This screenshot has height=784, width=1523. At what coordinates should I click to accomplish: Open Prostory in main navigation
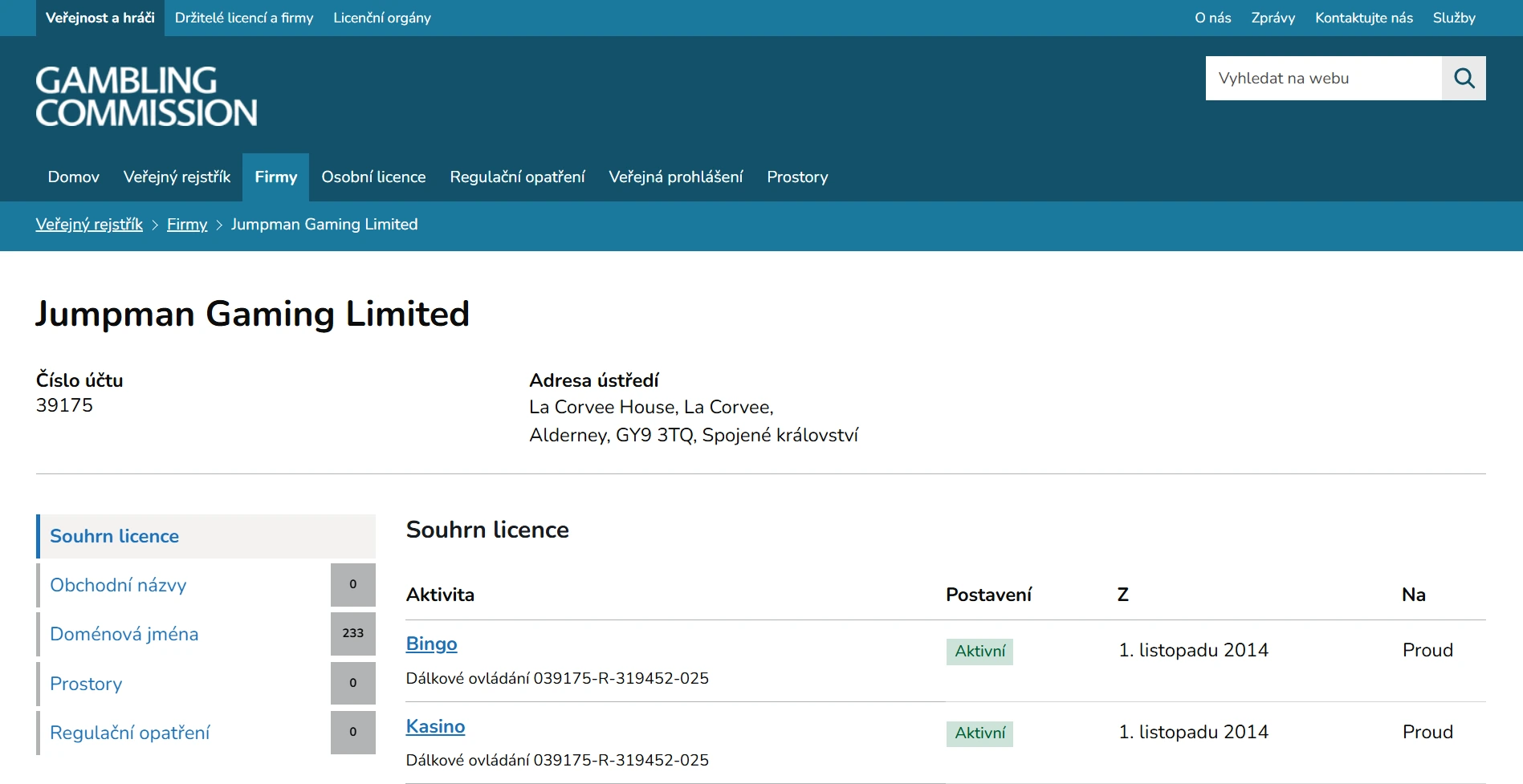point(797,177)
